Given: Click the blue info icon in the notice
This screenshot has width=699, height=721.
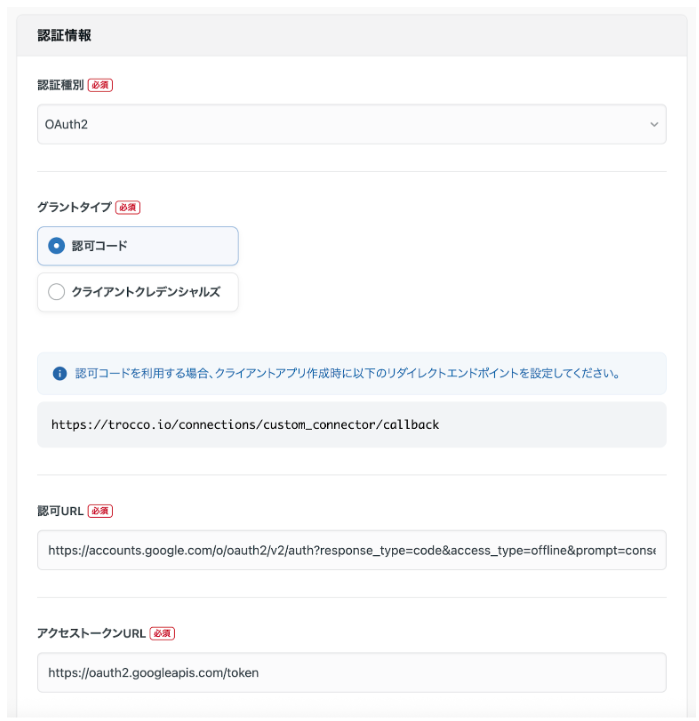Looking at the screenshot, I should coord(60,374).
